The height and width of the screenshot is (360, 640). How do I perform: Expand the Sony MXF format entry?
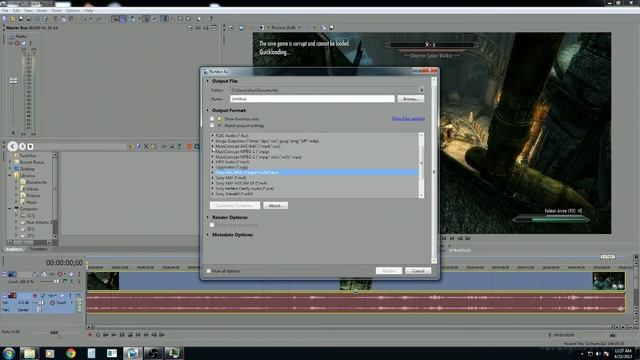[213, 178]
